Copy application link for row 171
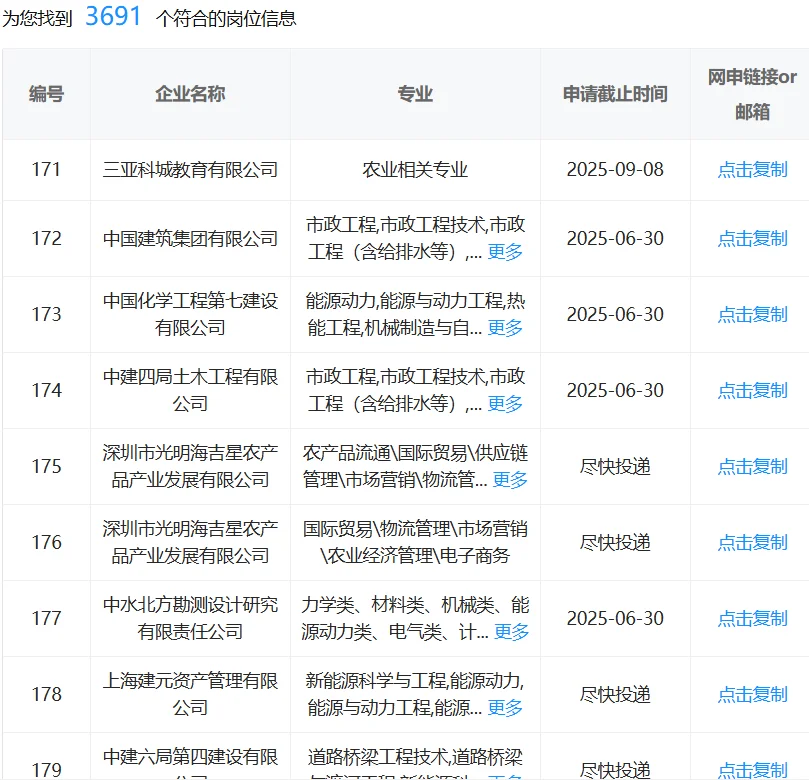This screenshot has width=809, height=780. pyautogui.click(x=752, y=170)
